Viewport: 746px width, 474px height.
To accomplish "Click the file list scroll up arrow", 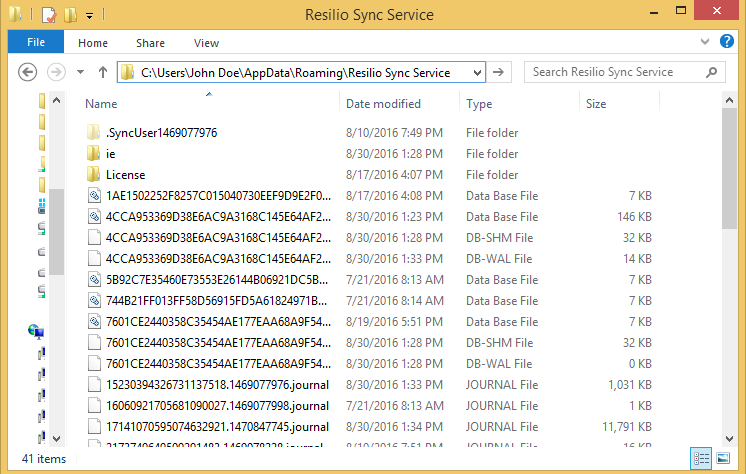I will coord(729,100).
